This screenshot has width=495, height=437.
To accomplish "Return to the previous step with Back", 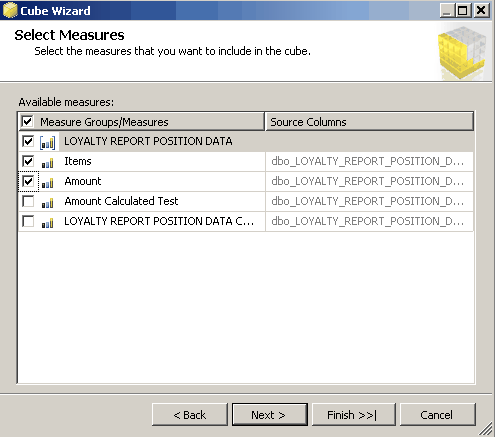I will [x=190, y=415].
